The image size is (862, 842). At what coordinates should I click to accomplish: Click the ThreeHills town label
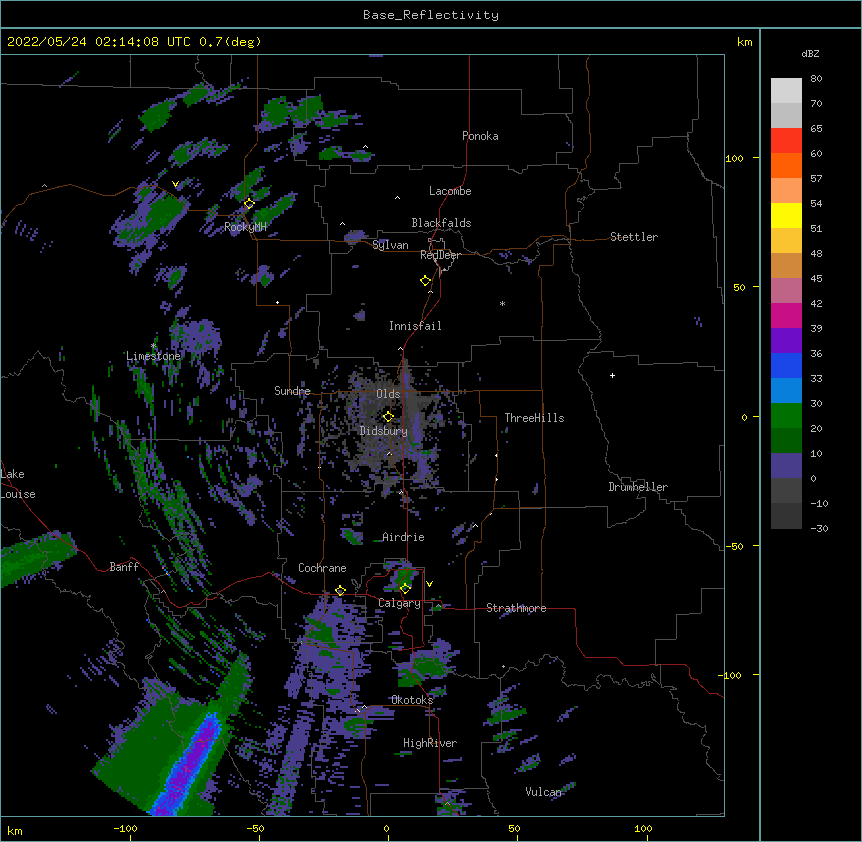coord(534,418)
